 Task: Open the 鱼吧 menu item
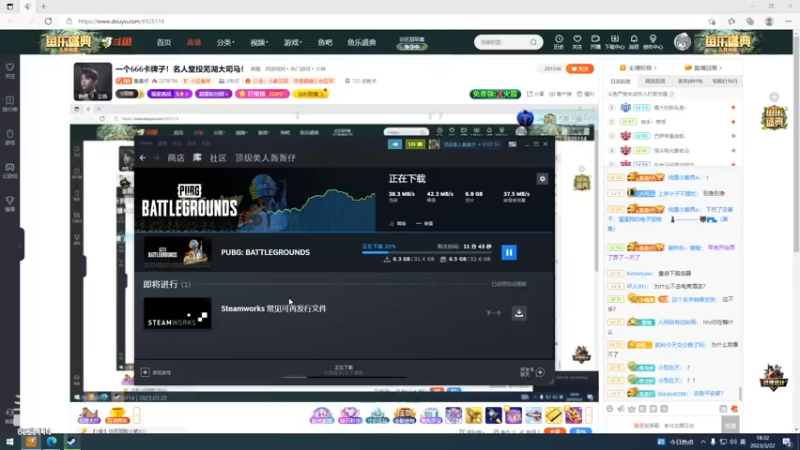click(325, 42)
